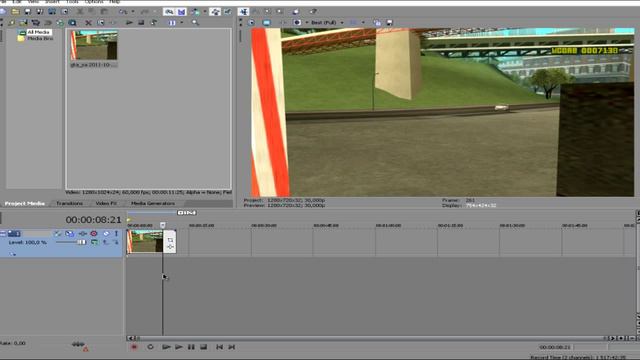The image size is (640, 360).
Task: Open the Render As dialog icon
Action: 52,11
